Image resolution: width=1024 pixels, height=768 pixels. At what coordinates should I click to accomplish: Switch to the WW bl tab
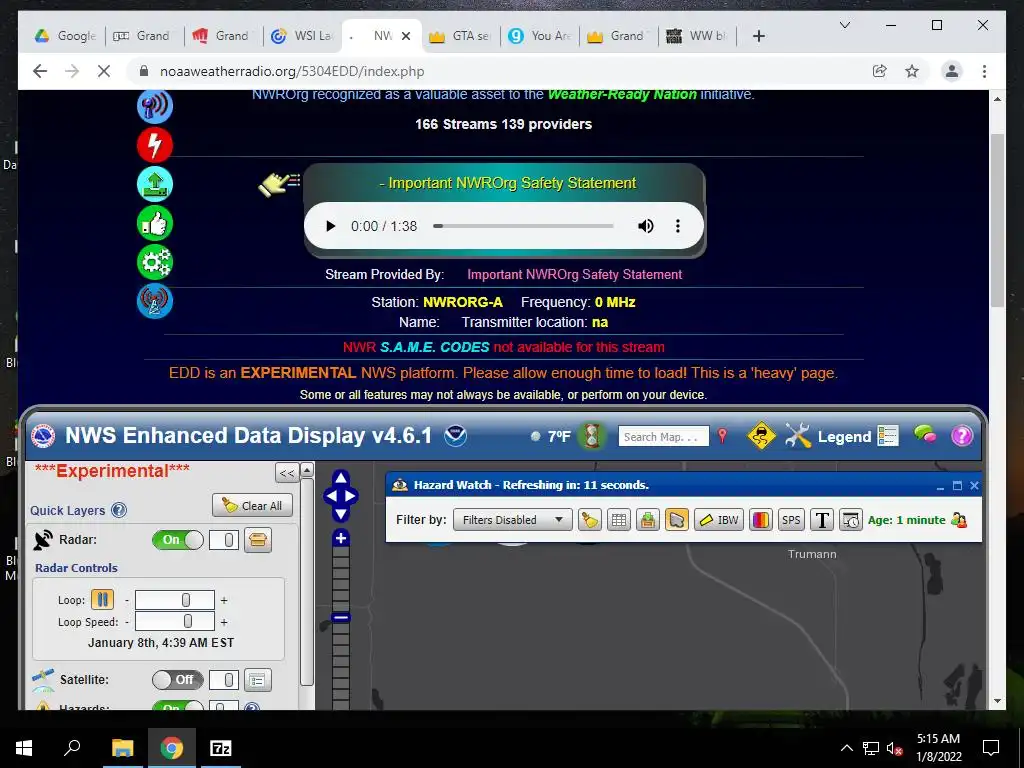click(697, 36)
